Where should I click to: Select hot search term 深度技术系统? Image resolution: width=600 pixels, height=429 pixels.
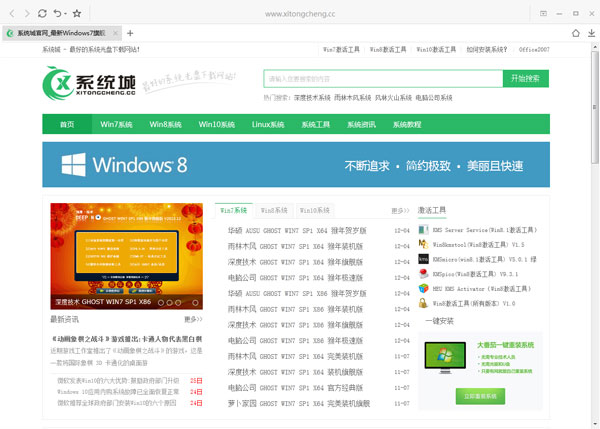312,98
